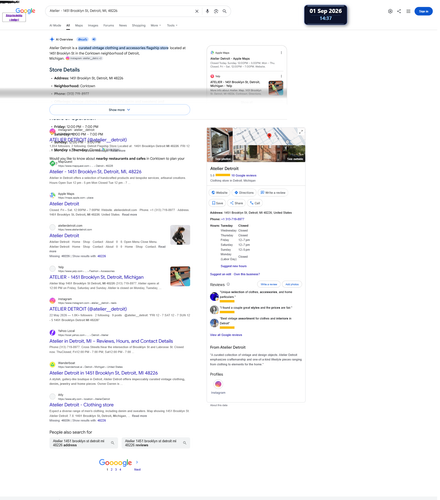
Task: Open MapQuest result 'Atelier - 1451 Brooklyn St'
Action: click(95, 172)
